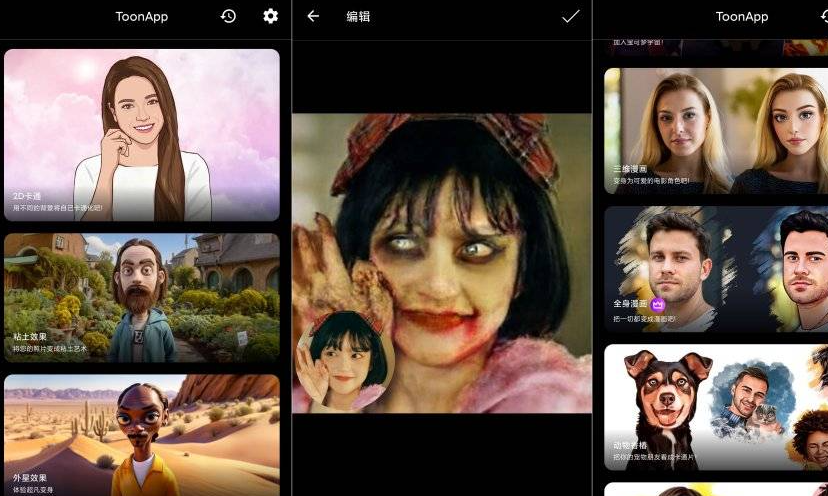Viewport: 828px width, 496px height.
Task: Open the 外星效果 alien effect card
Action: [142, 435]
